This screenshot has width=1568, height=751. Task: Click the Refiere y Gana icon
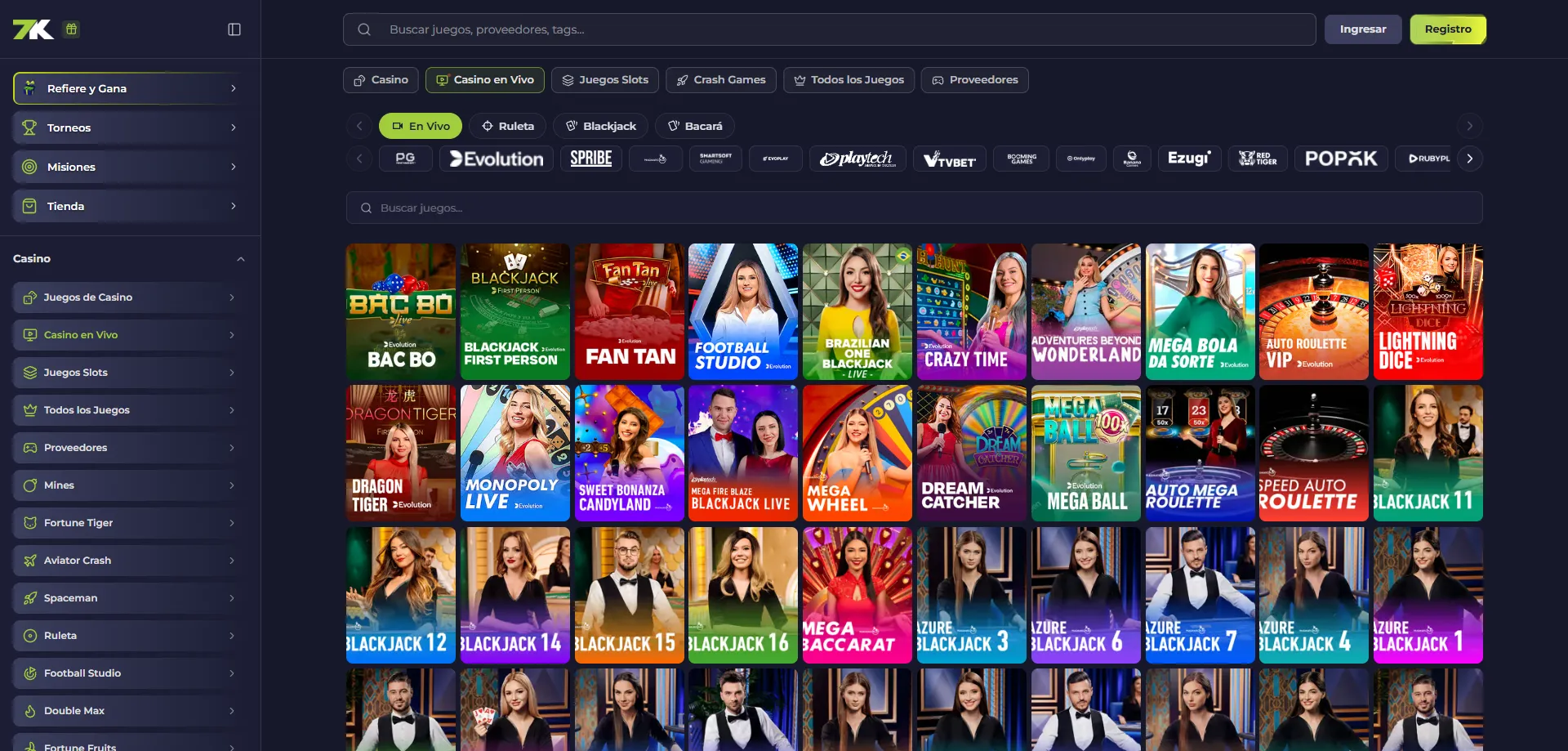tap(29, 88)
